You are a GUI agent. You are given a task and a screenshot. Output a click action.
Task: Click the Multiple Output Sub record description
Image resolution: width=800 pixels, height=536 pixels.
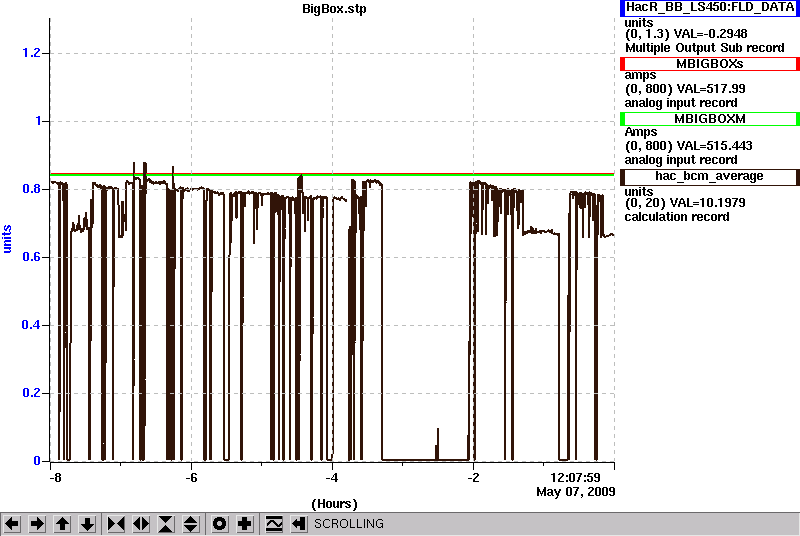click(x=705, y=48)
